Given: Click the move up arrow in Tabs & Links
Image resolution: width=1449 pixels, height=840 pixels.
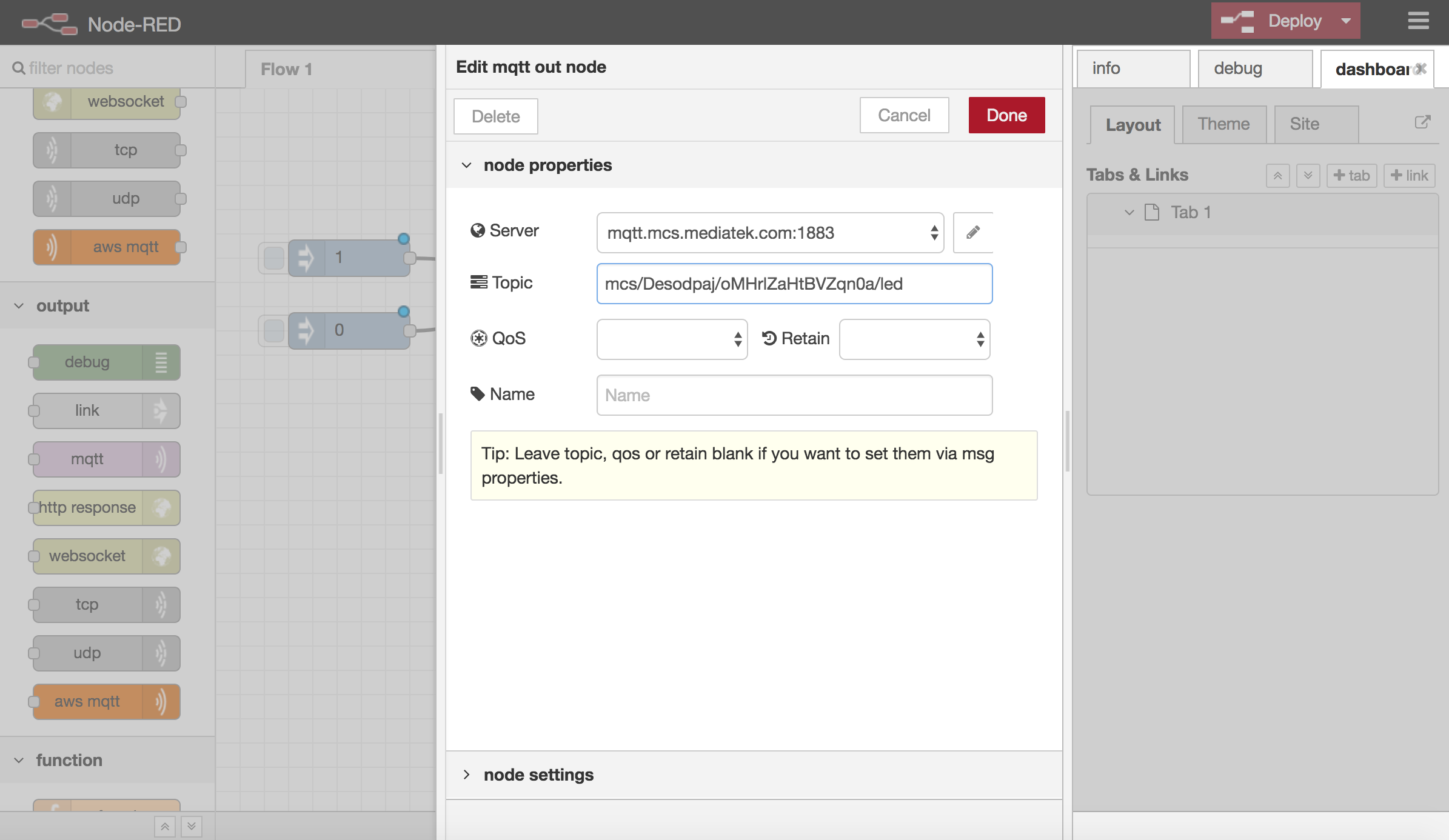Looking at the screenshot, I should (1277, 176).
